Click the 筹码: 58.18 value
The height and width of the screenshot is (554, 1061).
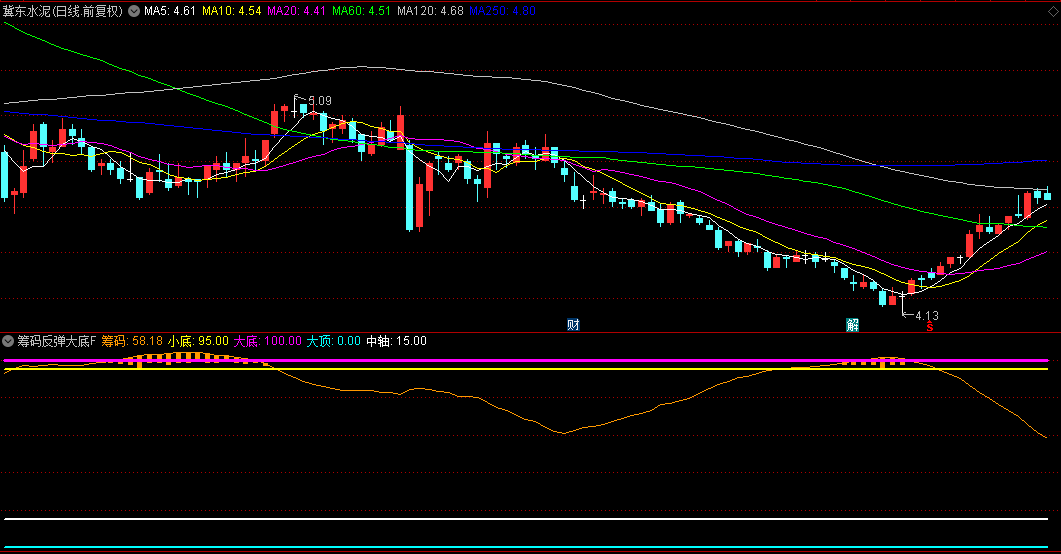point(132,341)
